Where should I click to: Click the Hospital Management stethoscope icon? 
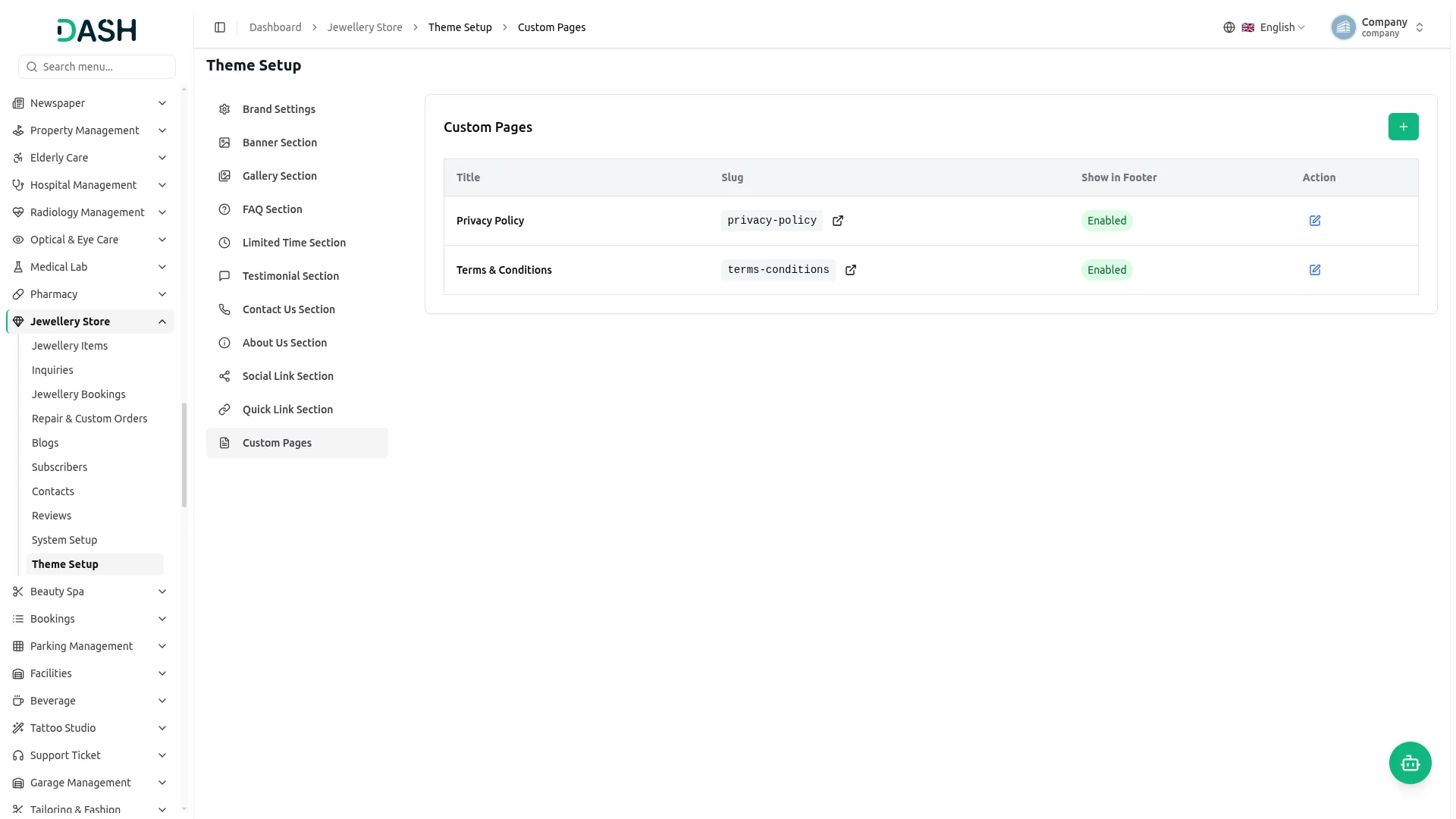(18, 185)
